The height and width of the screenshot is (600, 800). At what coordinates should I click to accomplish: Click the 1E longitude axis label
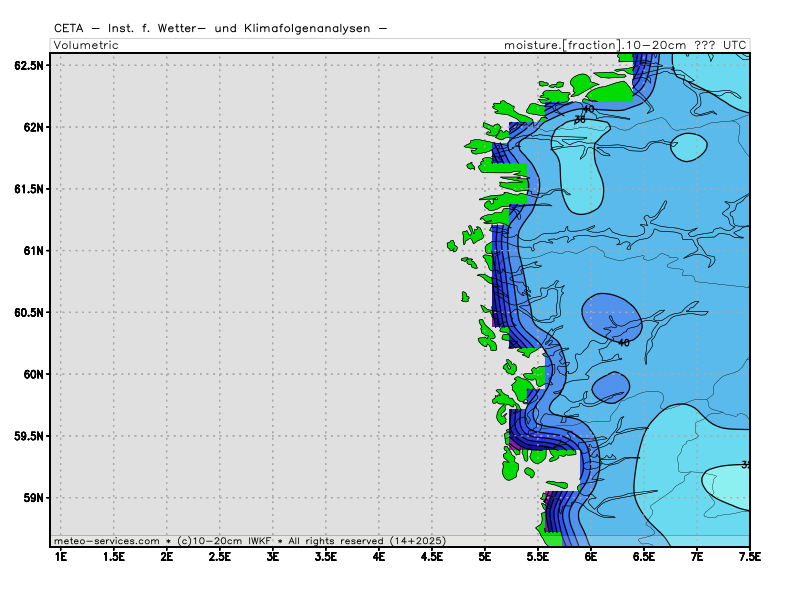click(x=60, y=556)
